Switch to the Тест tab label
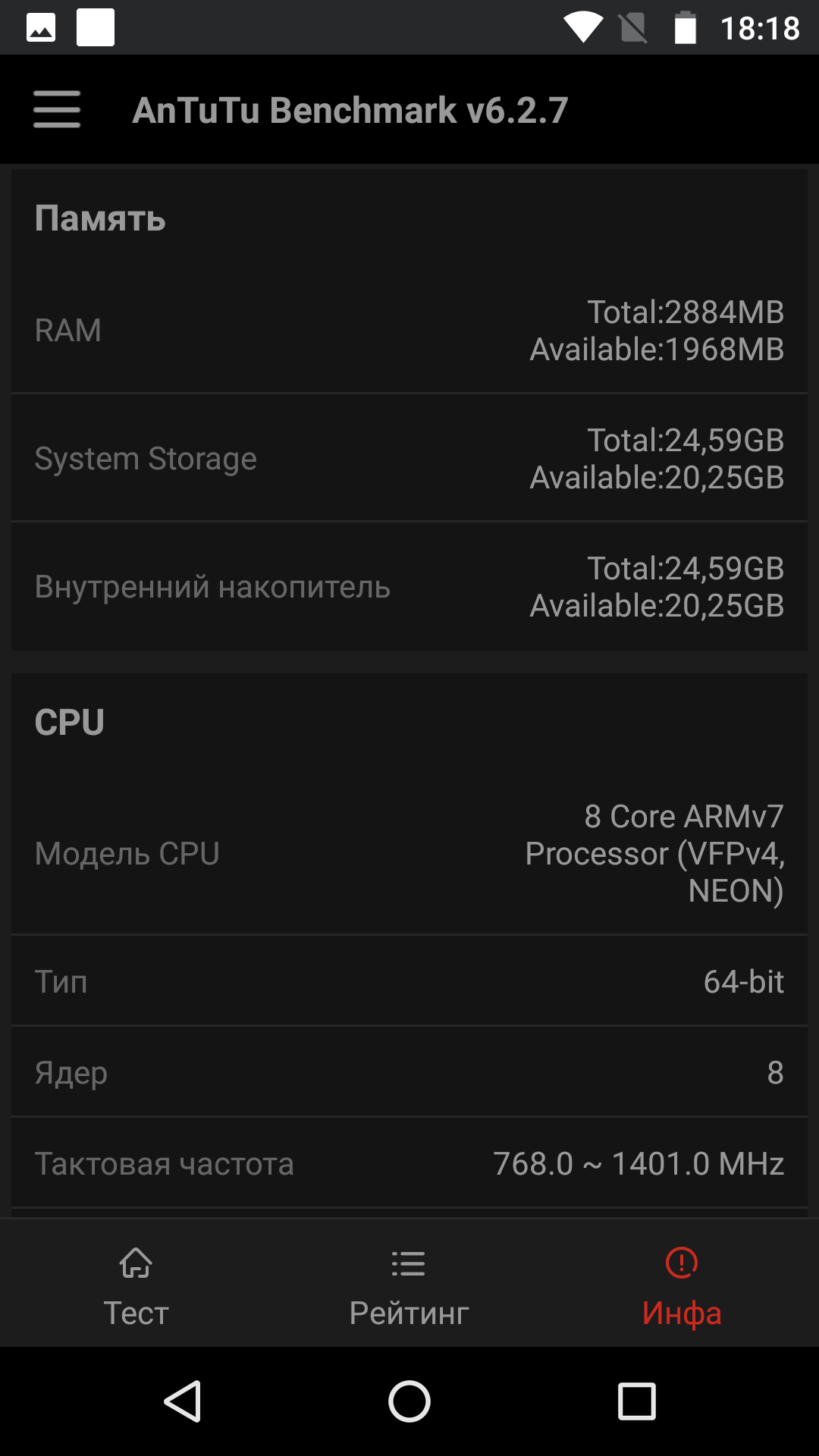The height and width of the screenshot is (1456, 819). (x=136, y=1313)
